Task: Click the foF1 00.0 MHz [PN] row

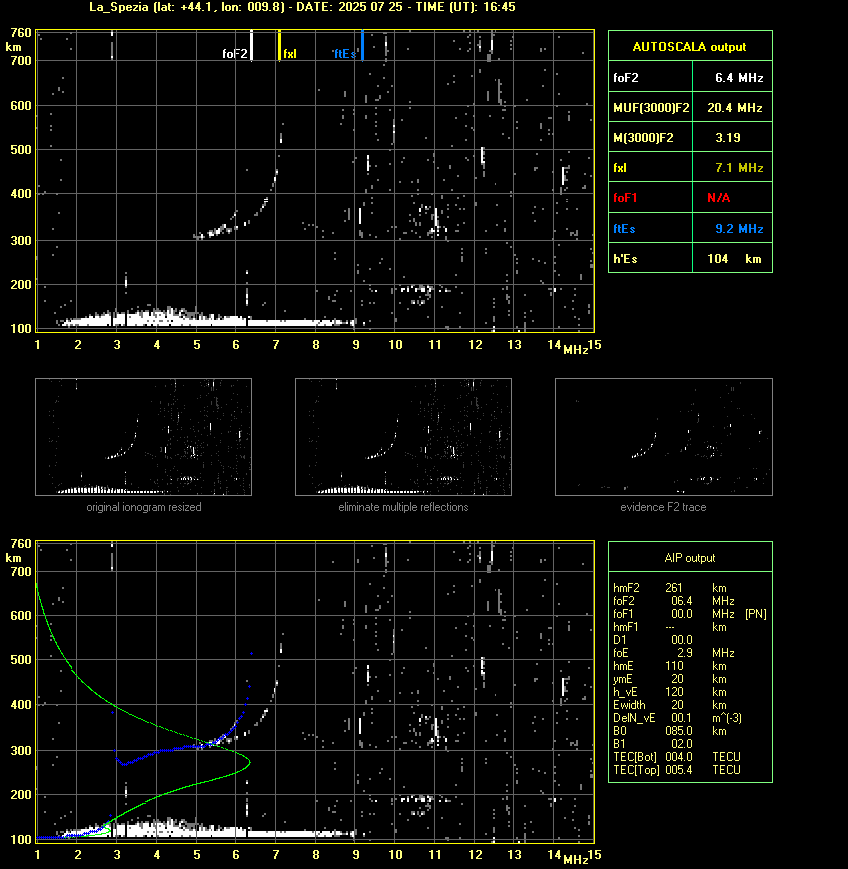Action: pyautogui.click(x=690, y=614)
